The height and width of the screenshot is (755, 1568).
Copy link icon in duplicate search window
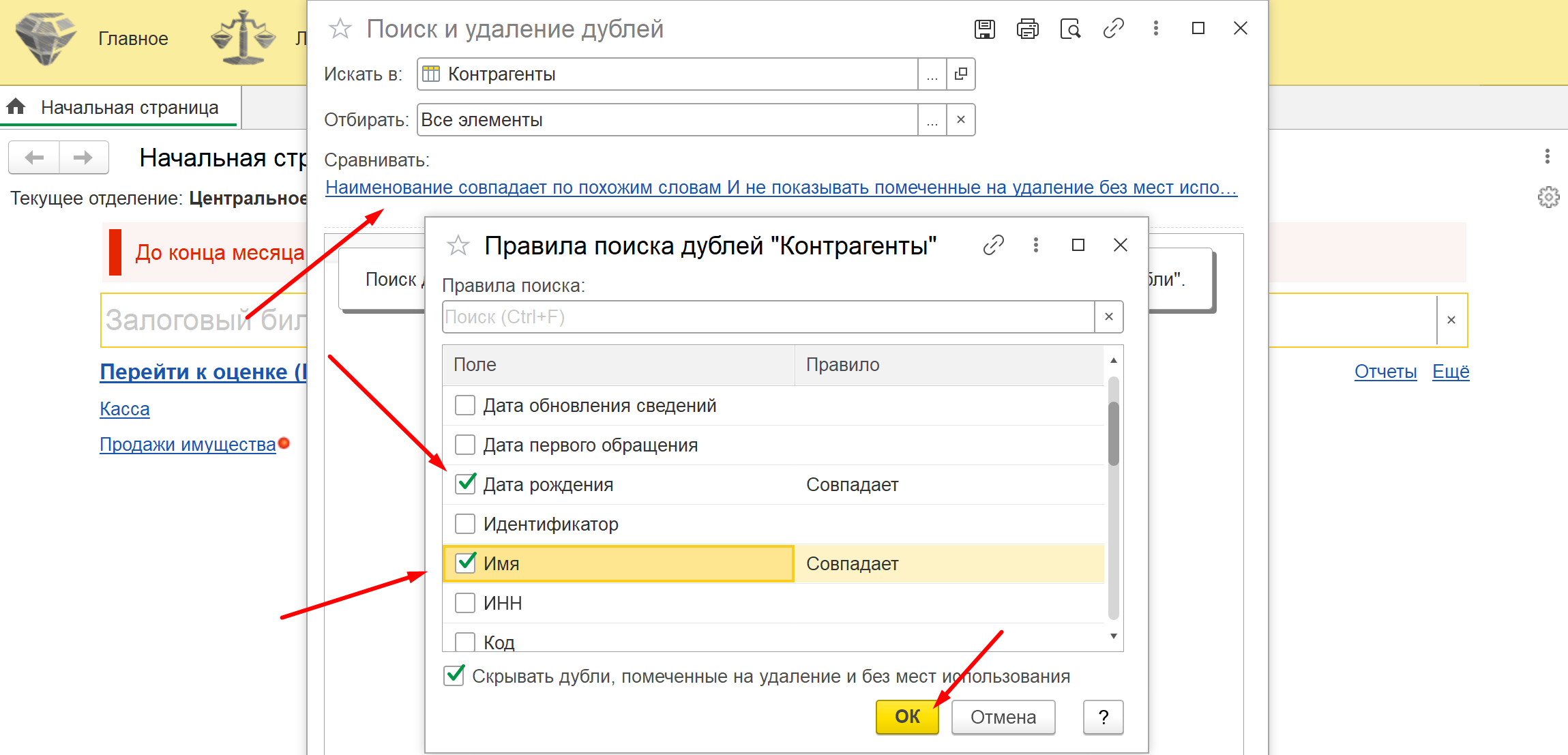tap(1113, 29)
